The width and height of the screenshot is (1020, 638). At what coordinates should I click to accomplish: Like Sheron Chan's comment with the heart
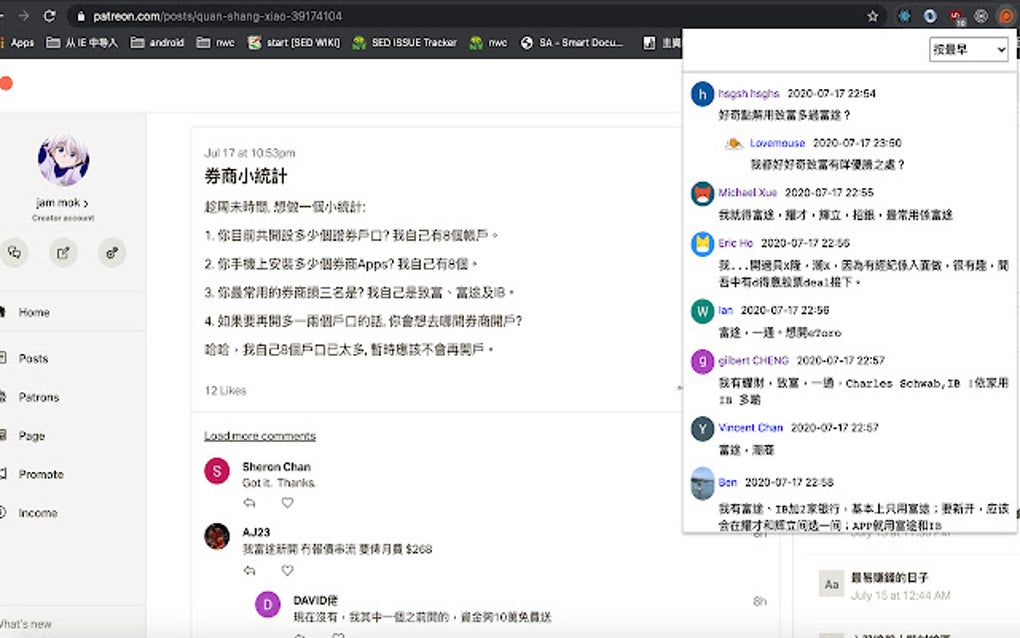[x=287, y=503]
